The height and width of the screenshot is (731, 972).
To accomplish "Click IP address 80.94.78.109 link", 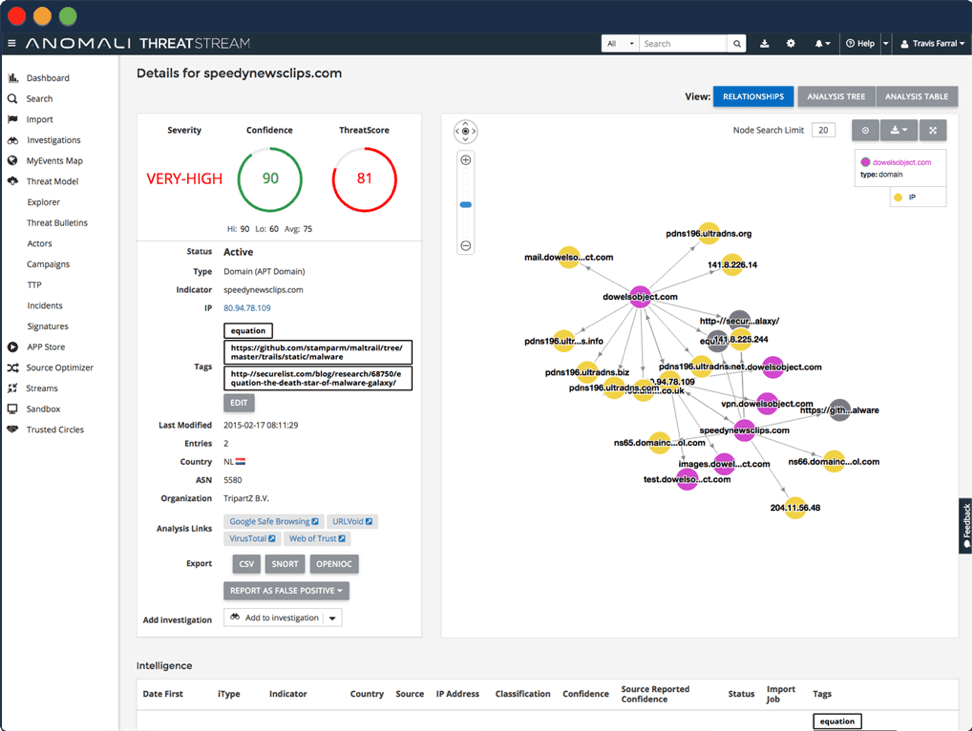I will coord(247,308).
